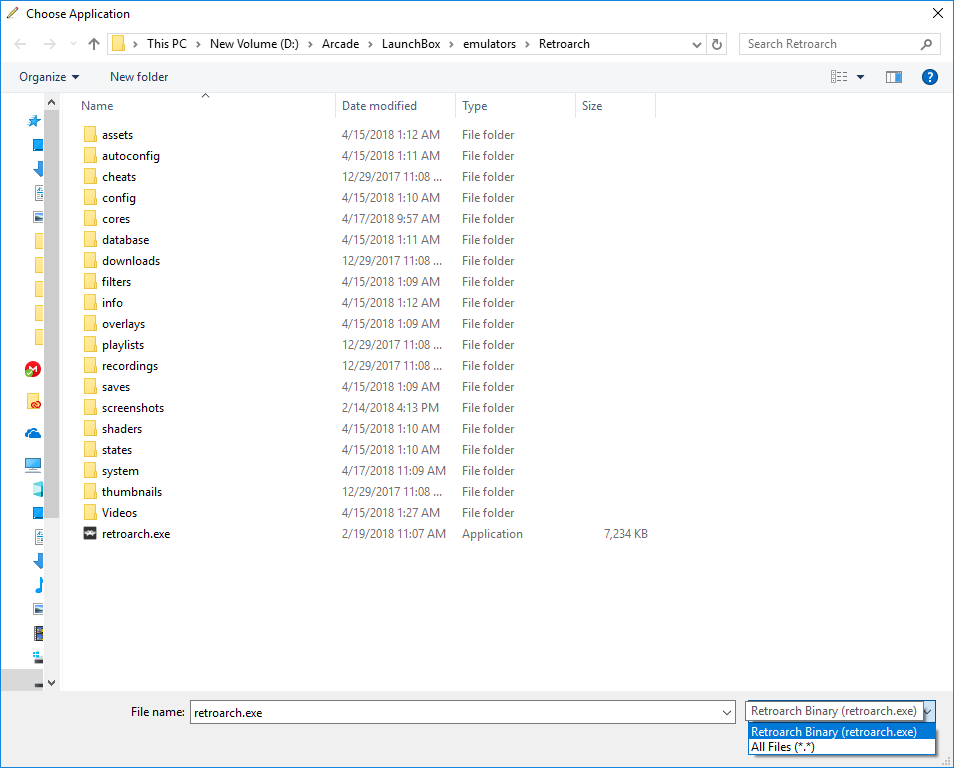This screenshot has height=768, width=954.
Task: Navigate to emulators breadcrumb
Action: 489,44
